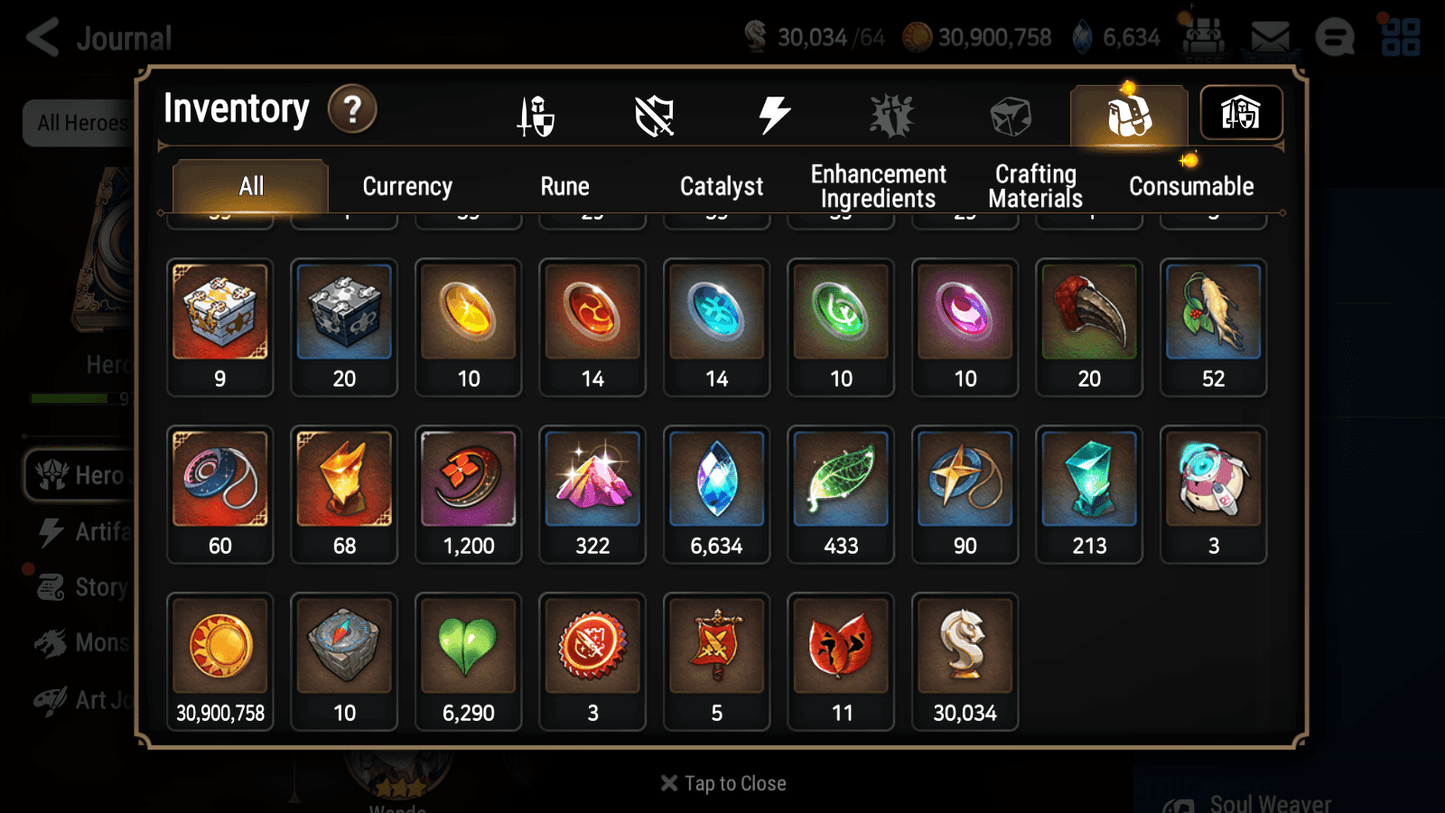Open chat via the speech bubble icon
1445x813 pixels.
pyautogui.click(x=1334, y=36)
